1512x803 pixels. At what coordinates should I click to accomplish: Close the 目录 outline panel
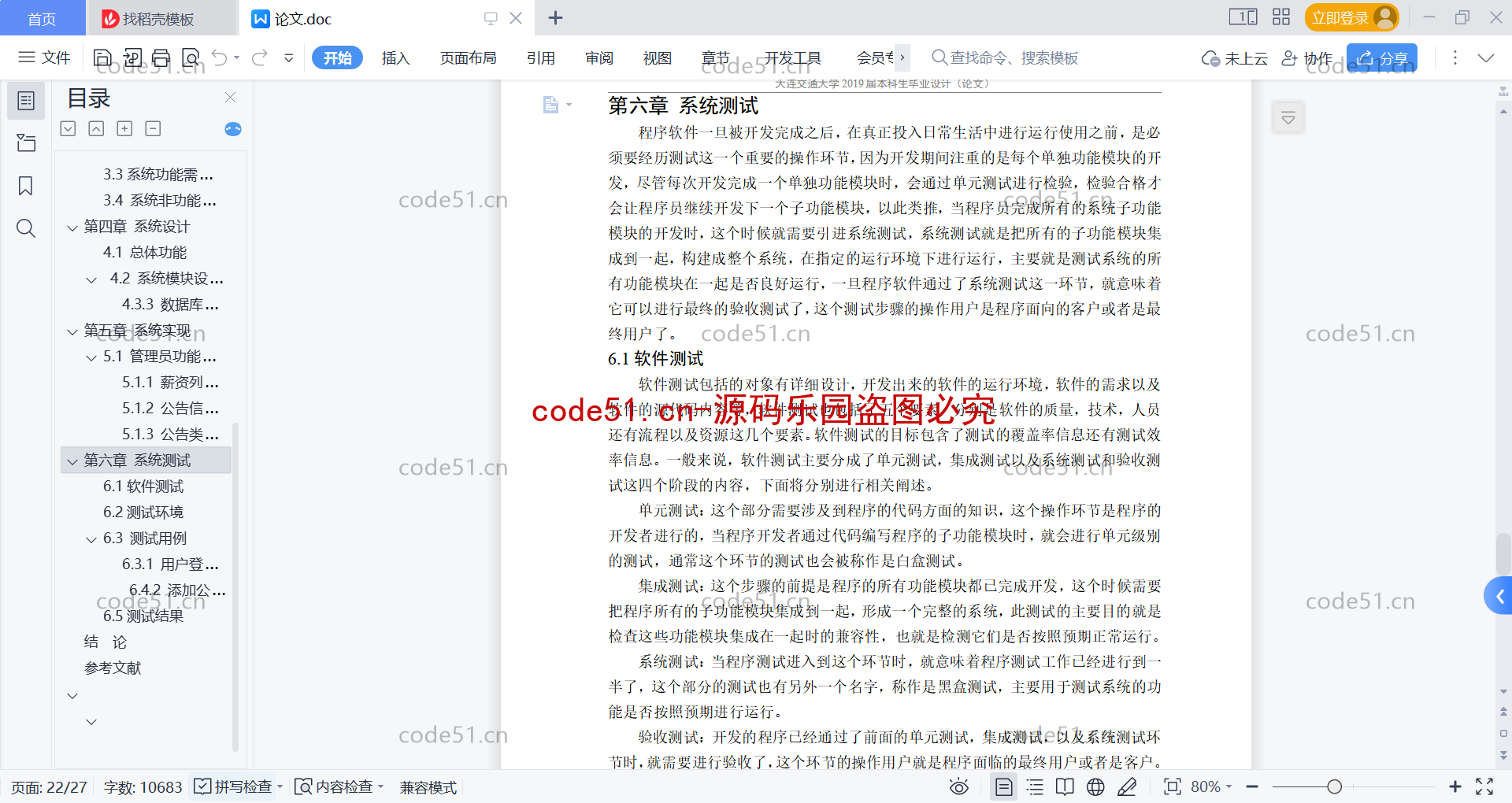point(230,97)
